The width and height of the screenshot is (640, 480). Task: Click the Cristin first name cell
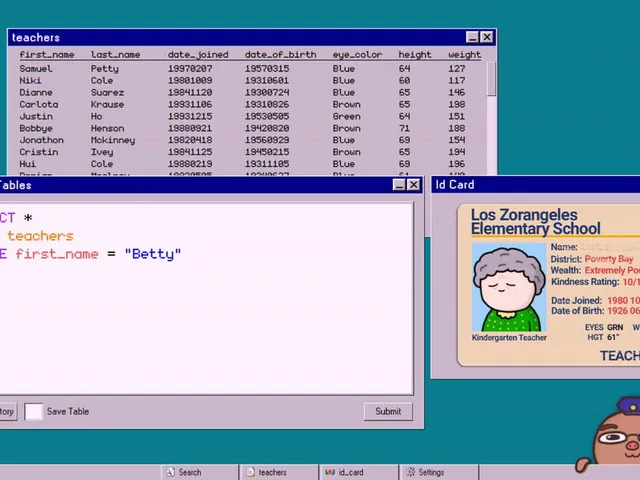39,152
